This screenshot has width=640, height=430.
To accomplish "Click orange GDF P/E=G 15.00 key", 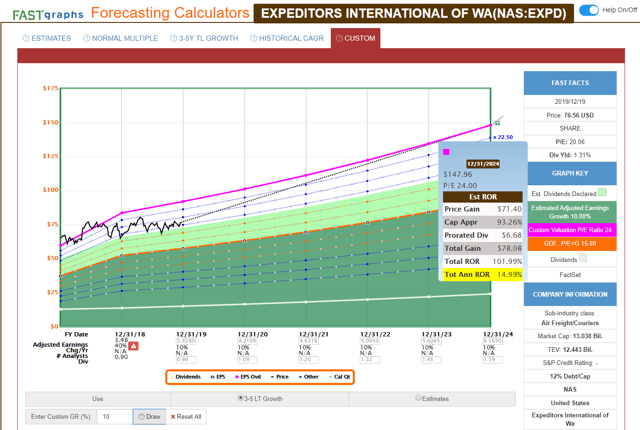I will point(570,244).
